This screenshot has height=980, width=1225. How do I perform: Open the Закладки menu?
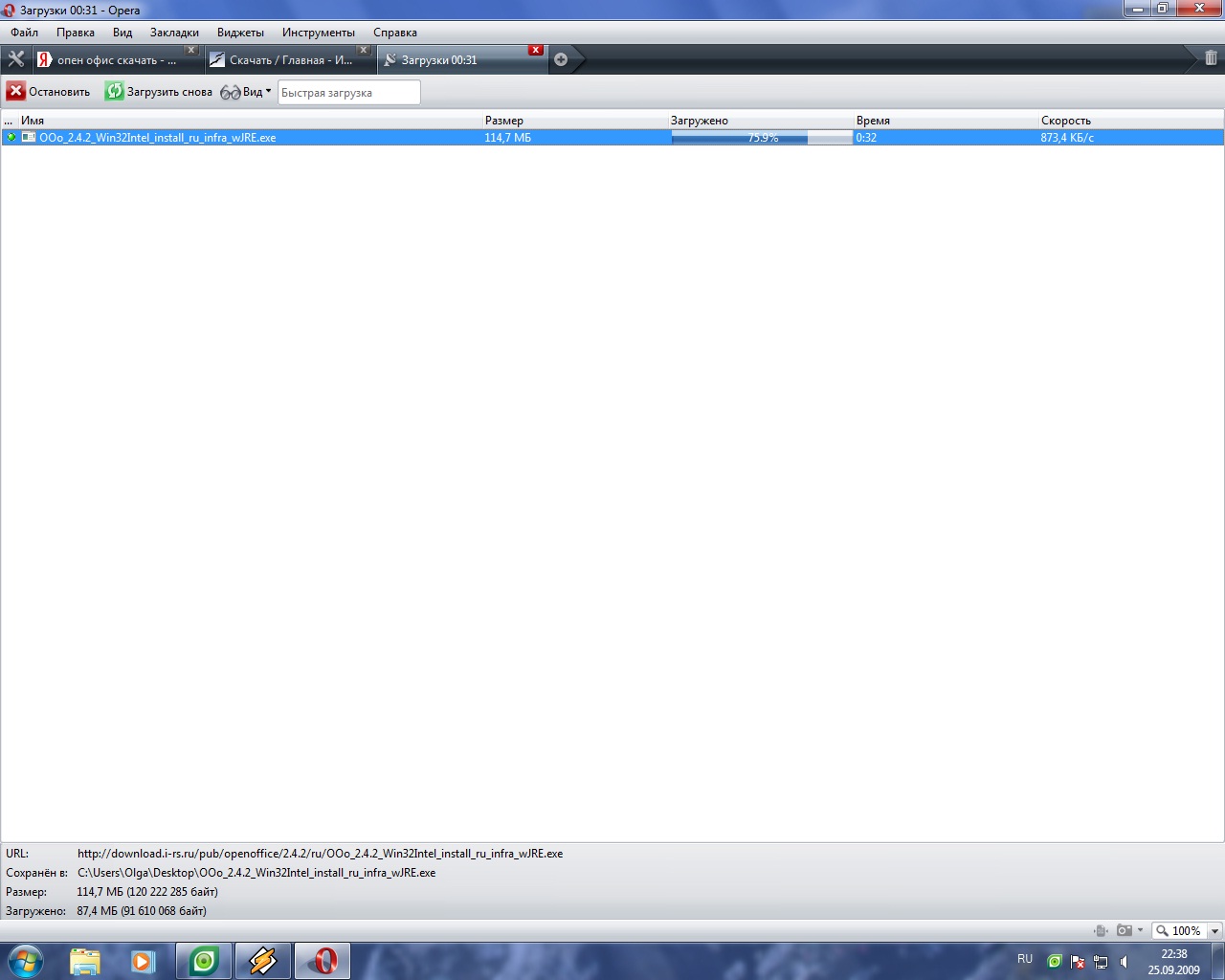coord(174,33)
